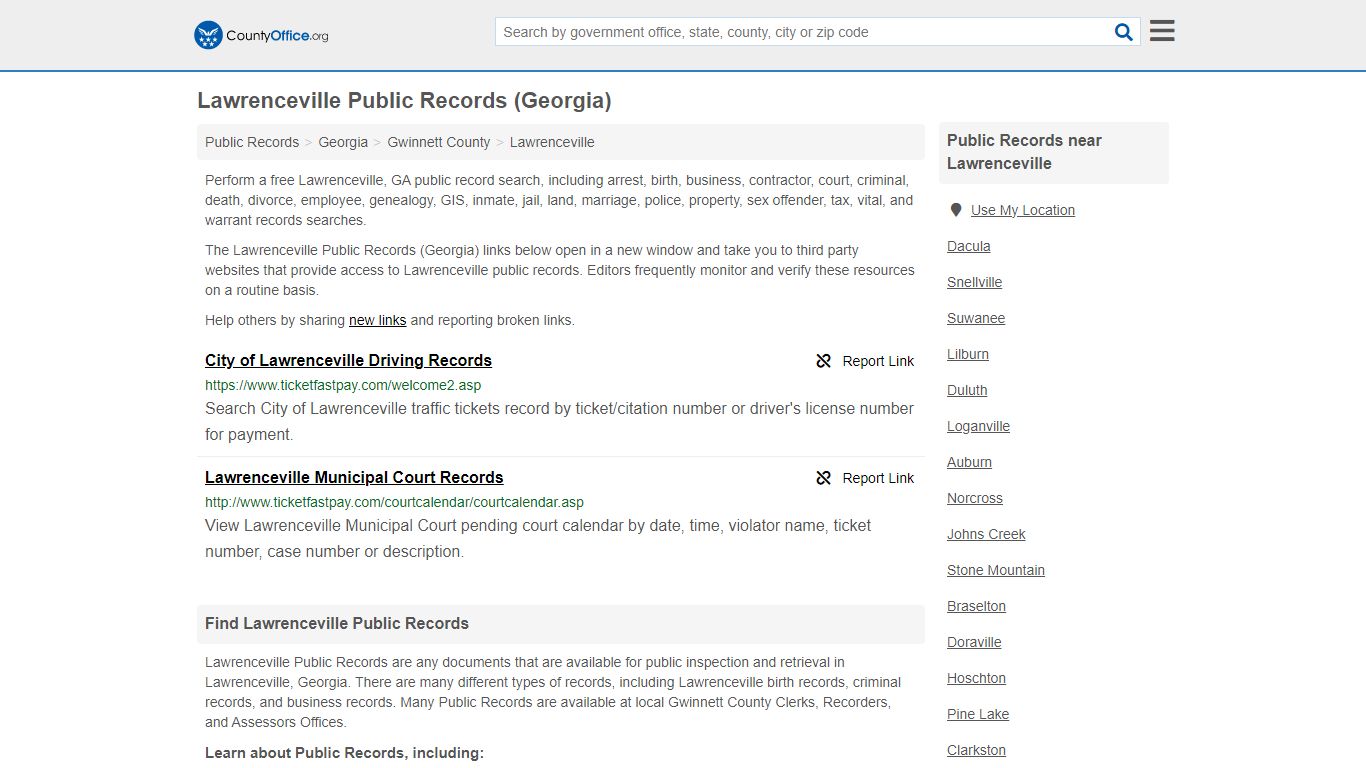Open Auburn public records

click(x=969, y=462)
